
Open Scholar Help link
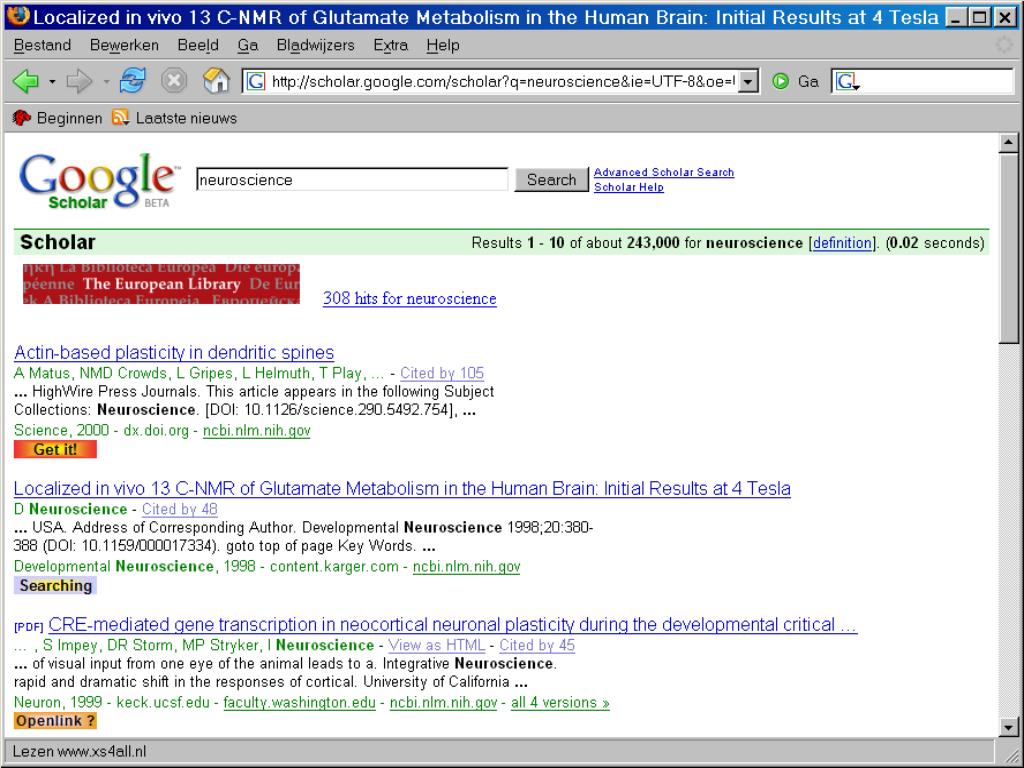tap(628, 187)
